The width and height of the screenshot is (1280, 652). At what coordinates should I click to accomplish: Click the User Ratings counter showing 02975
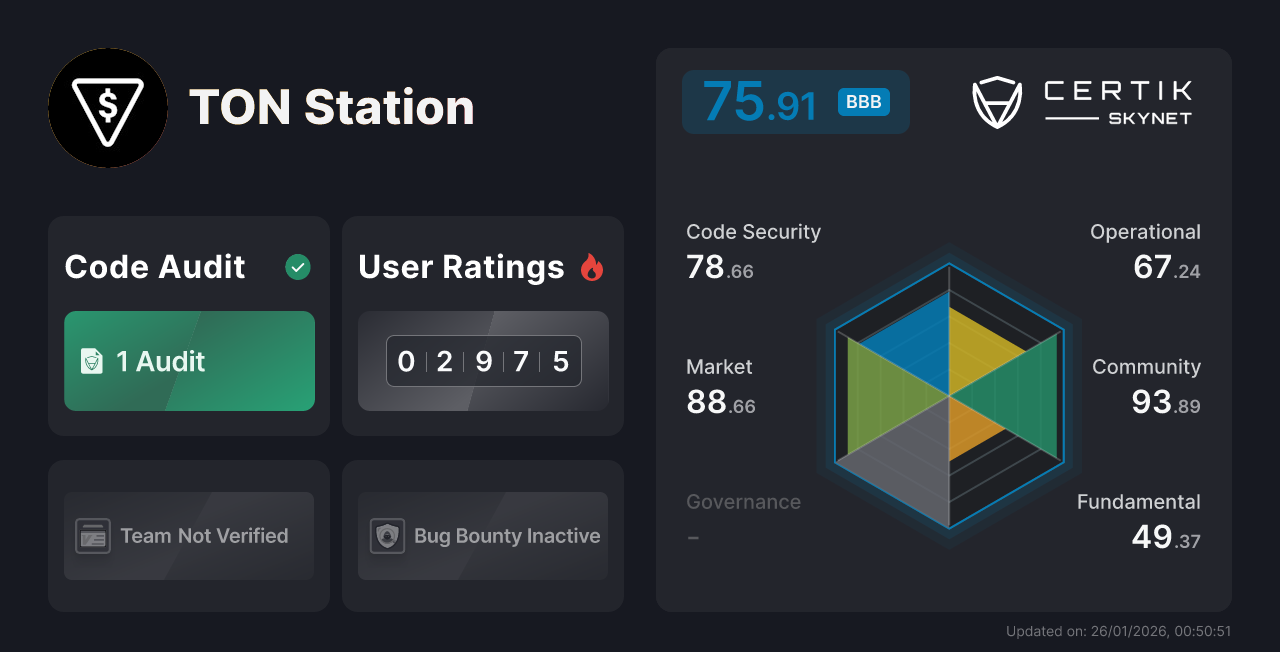483,361
